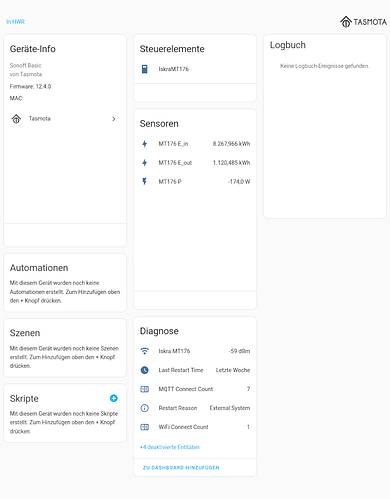Click the MT176 E_in lightning icon
This screenshot has width=390, height=499.
145,144
